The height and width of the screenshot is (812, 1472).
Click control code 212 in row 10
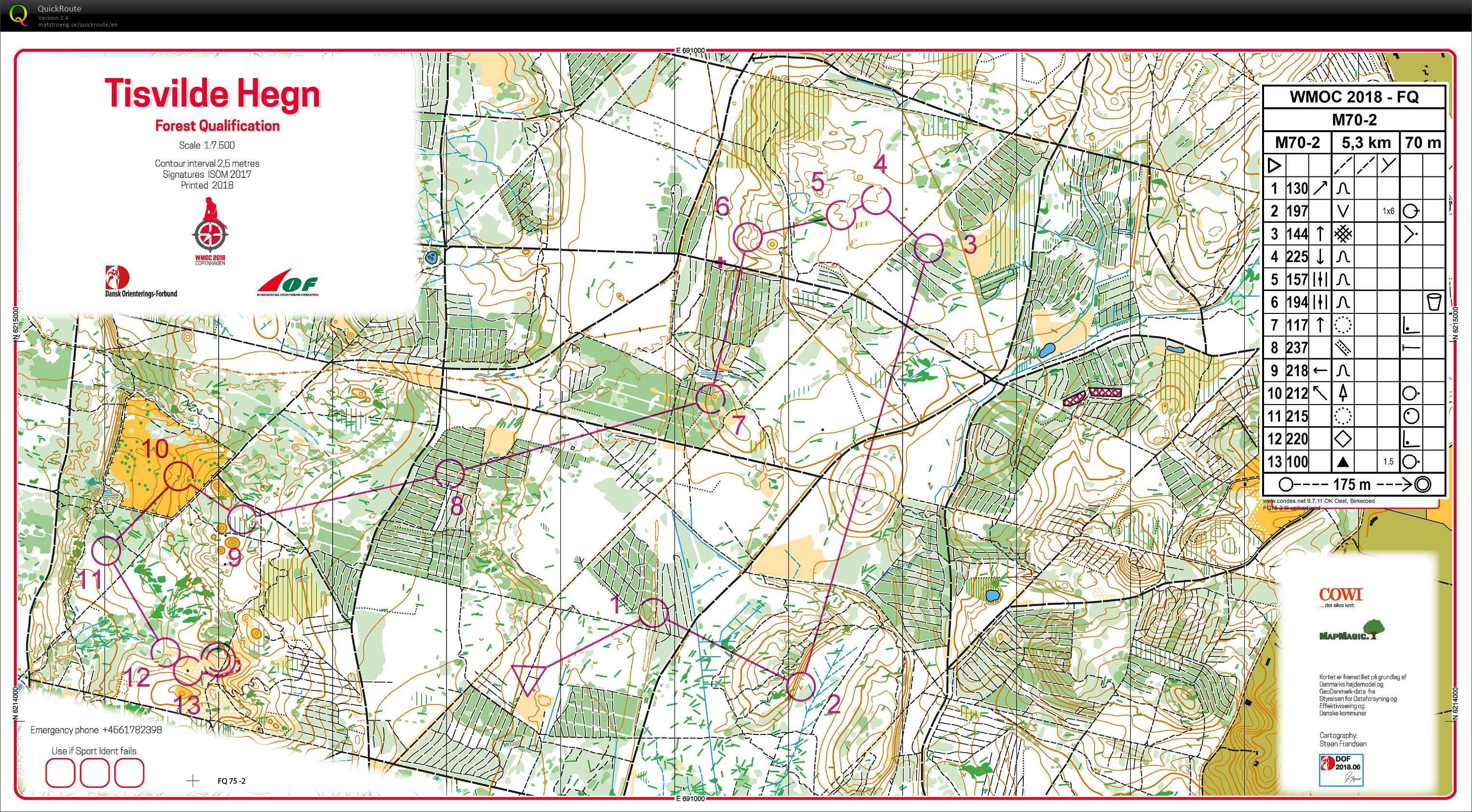1297,393
